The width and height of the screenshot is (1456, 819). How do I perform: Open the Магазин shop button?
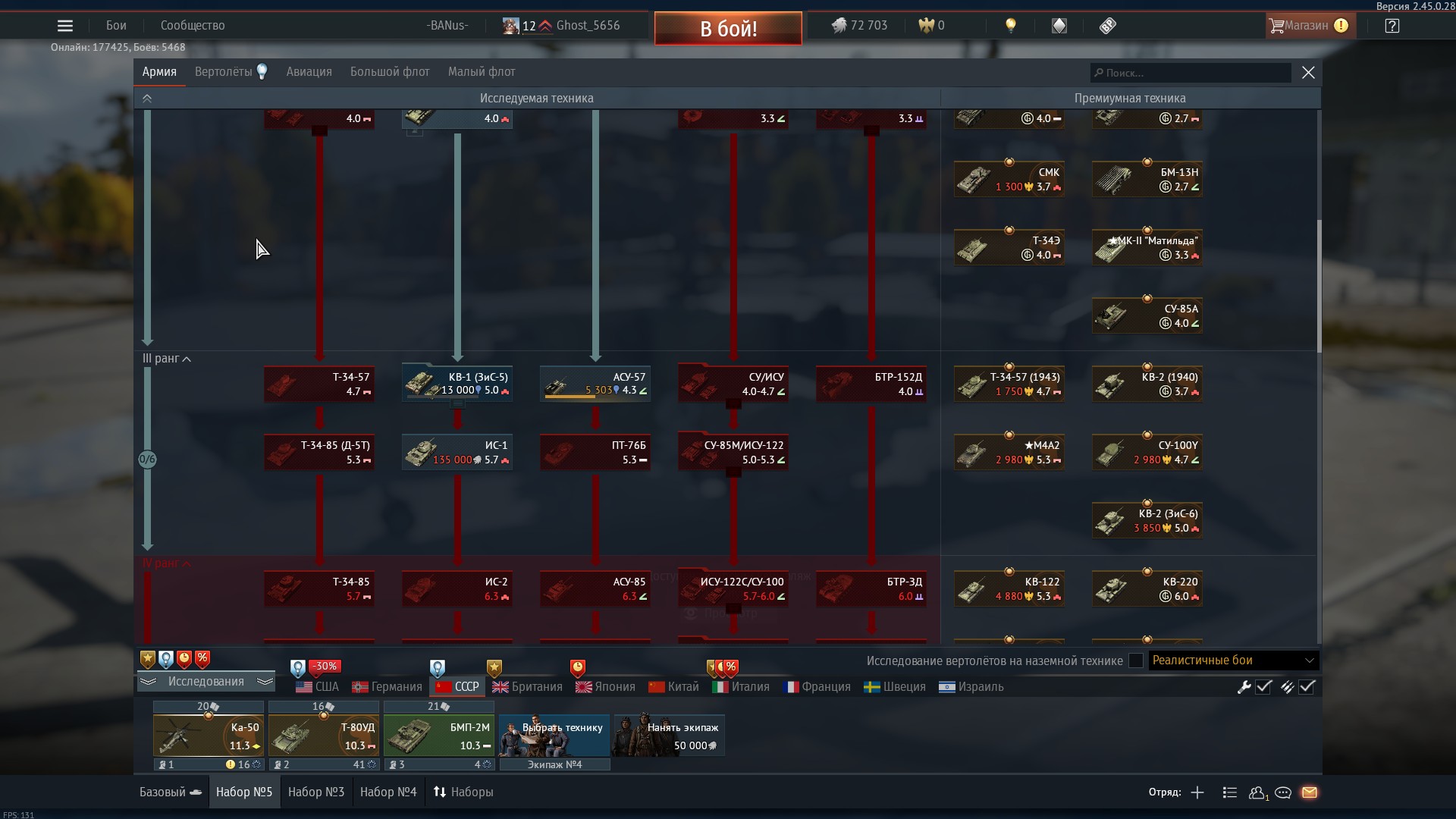[x=1310, y=26]
